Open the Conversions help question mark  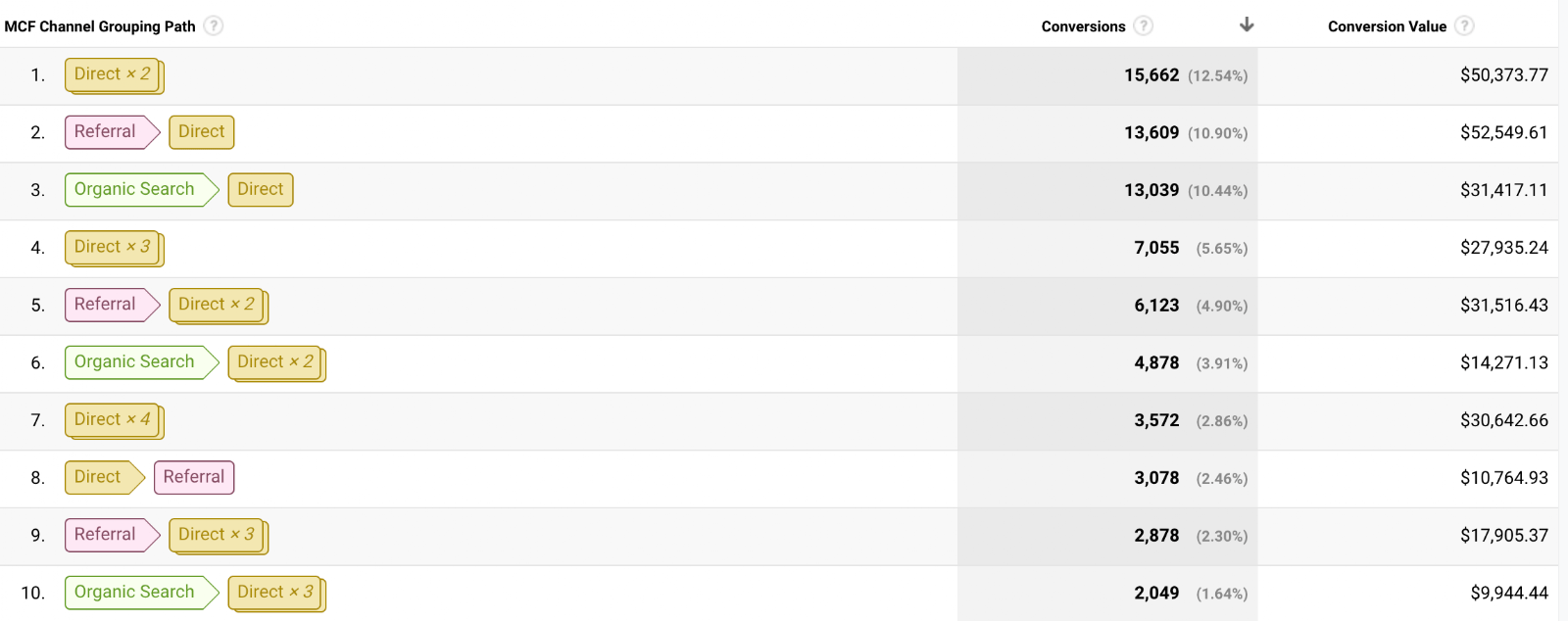point(1143,25)
